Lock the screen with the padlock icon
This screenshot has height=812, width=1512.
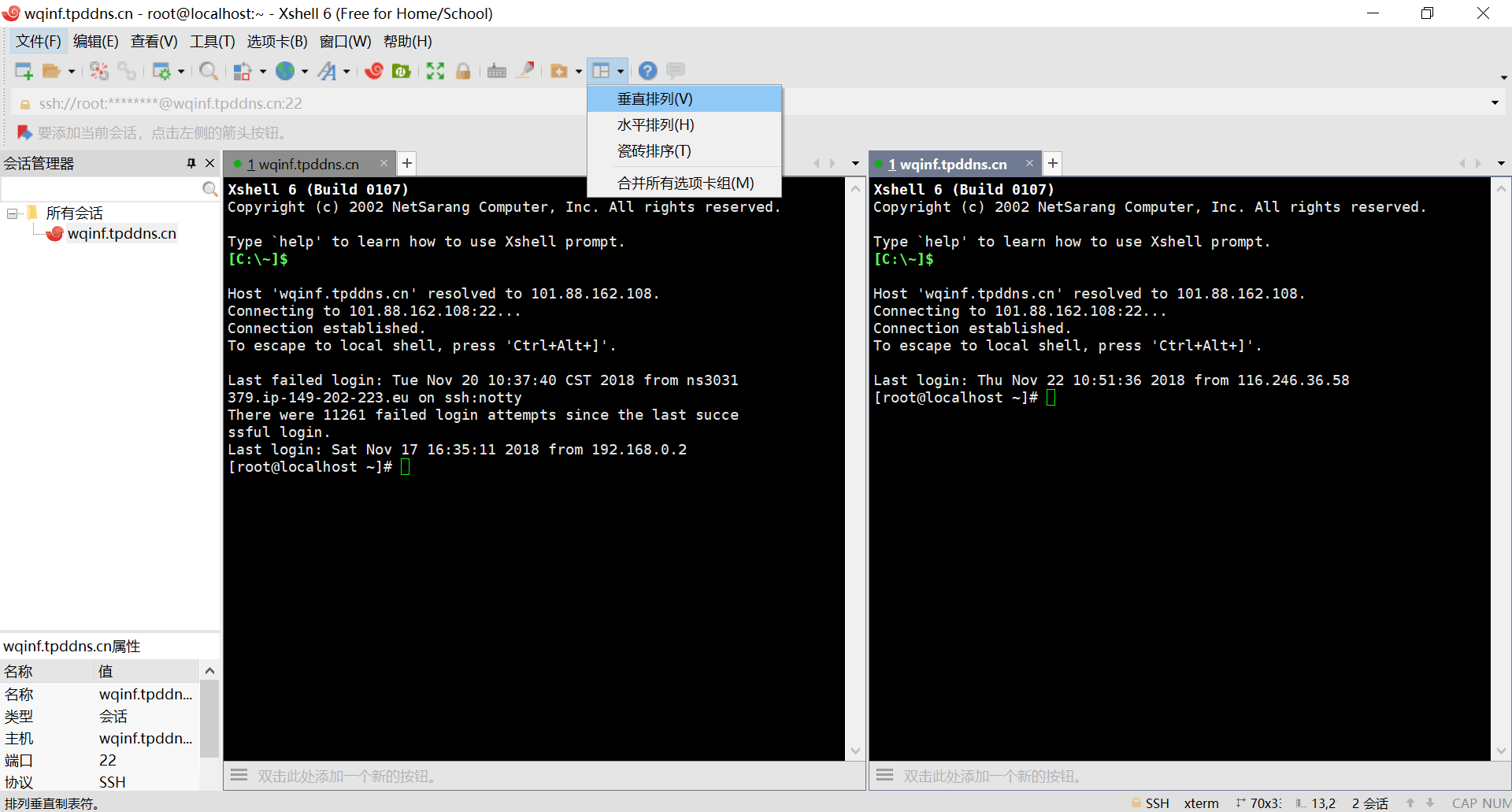pos(464,71)
